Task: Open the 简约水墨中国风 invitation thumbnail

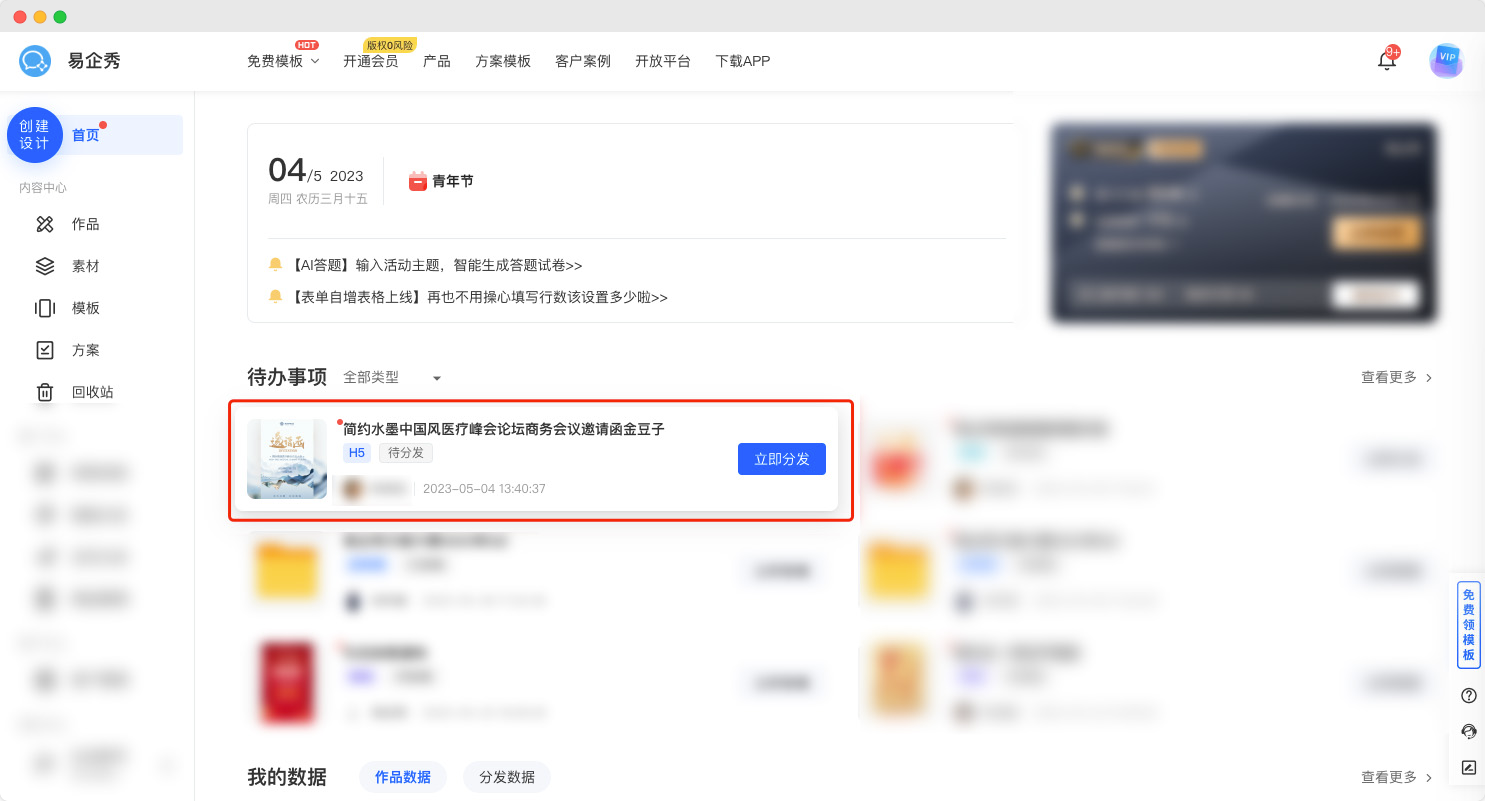Action: (x=287, y=459)
